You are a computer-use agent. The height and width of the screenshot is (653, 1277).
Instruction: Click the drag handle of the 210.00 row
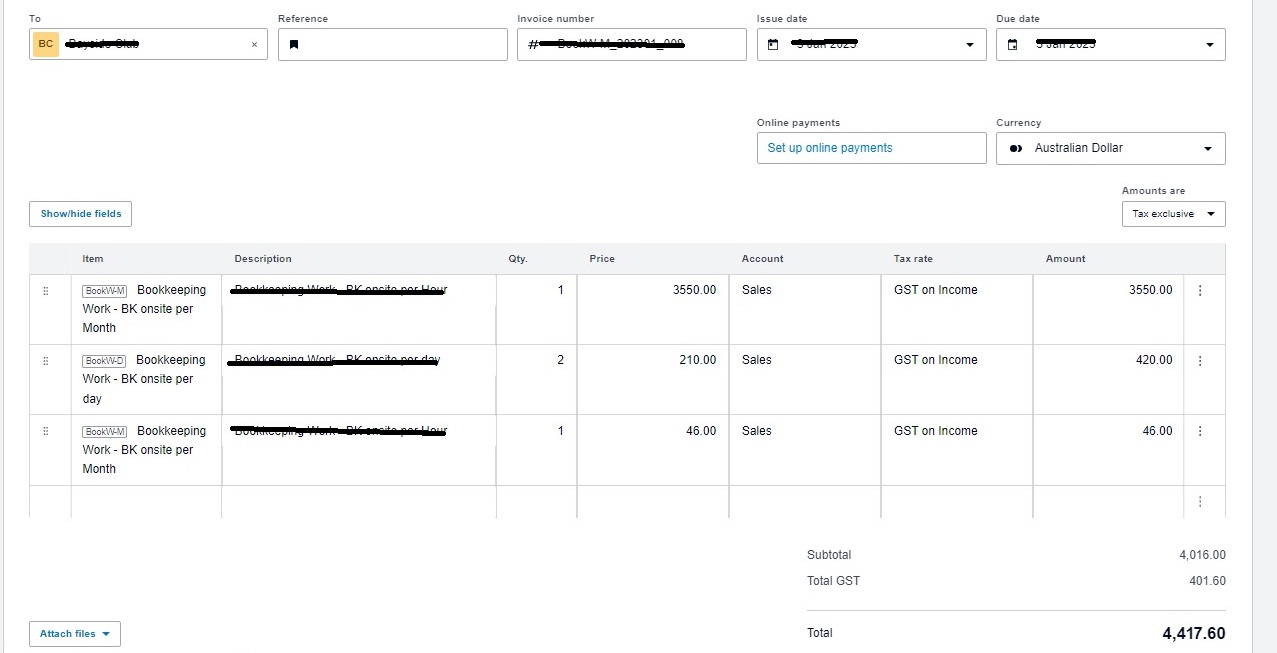(45, 361)
